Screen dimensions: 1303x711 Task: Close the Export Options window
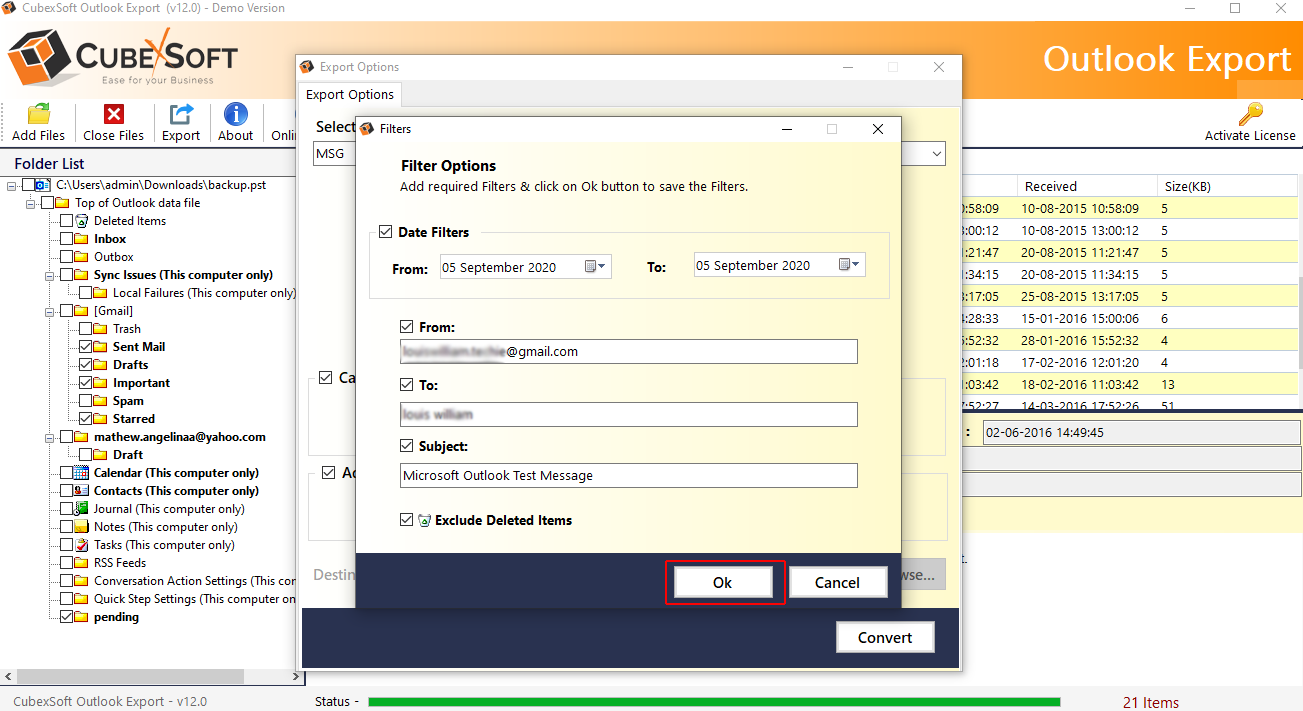pos(939,67)
